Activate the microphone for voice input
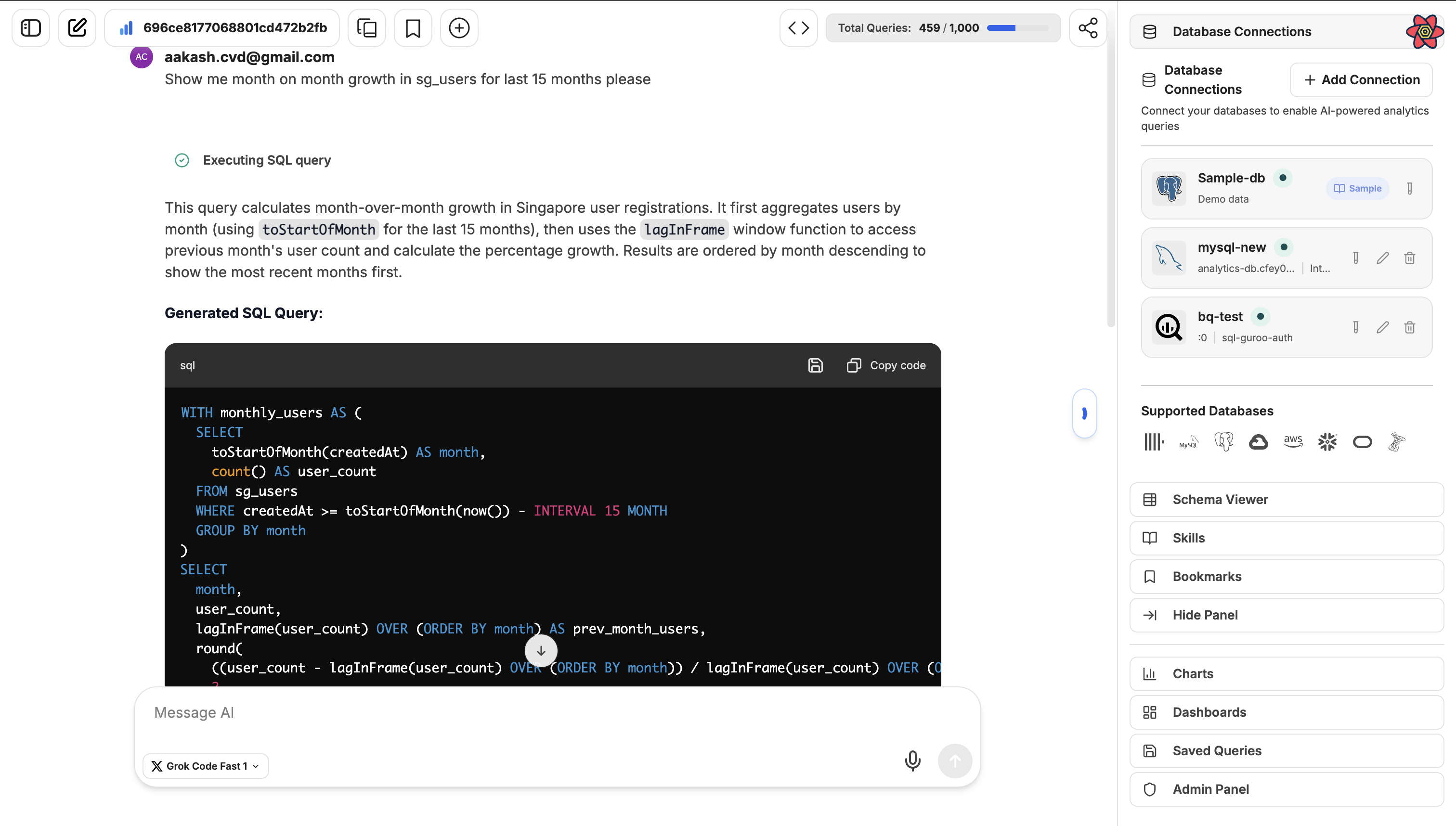This screenshot has height=826, width=1456. pos(912,761)
